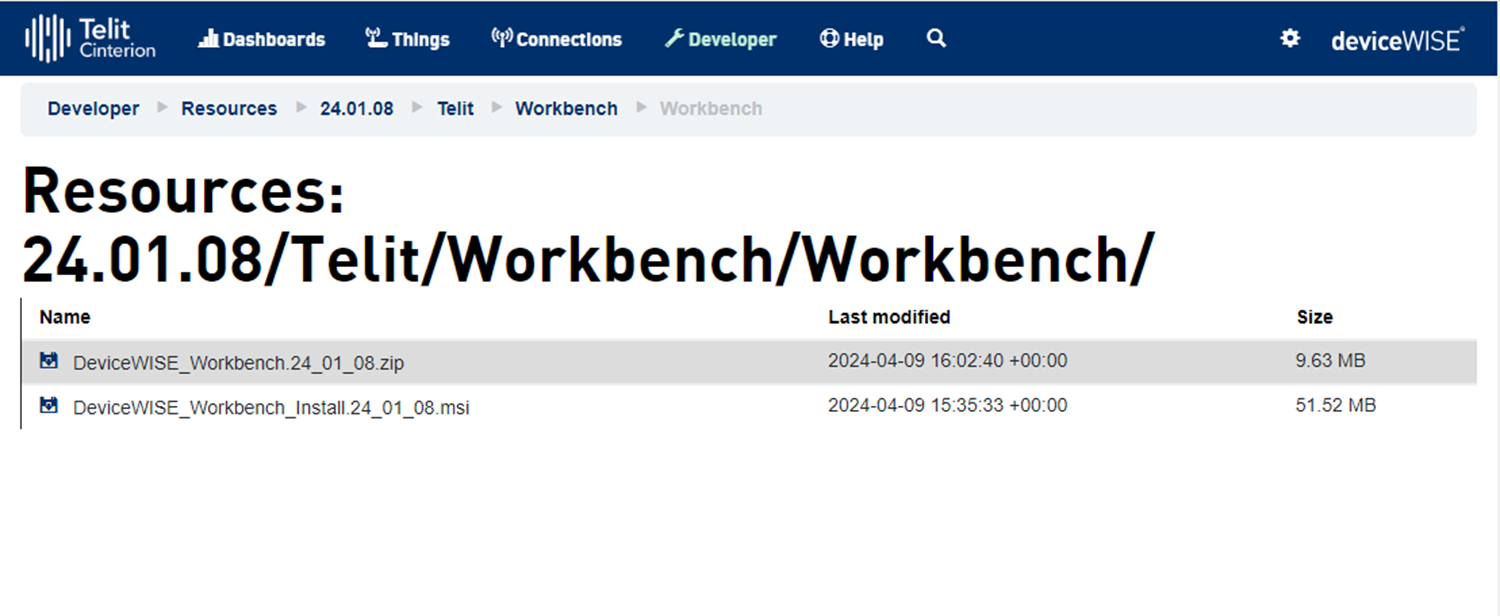Click the 2024-04-09 15:35:33 timestamp
Image resolution: width=1500 pixels, height=616 pixels.
pyautogui.click(x=947, y=405)
